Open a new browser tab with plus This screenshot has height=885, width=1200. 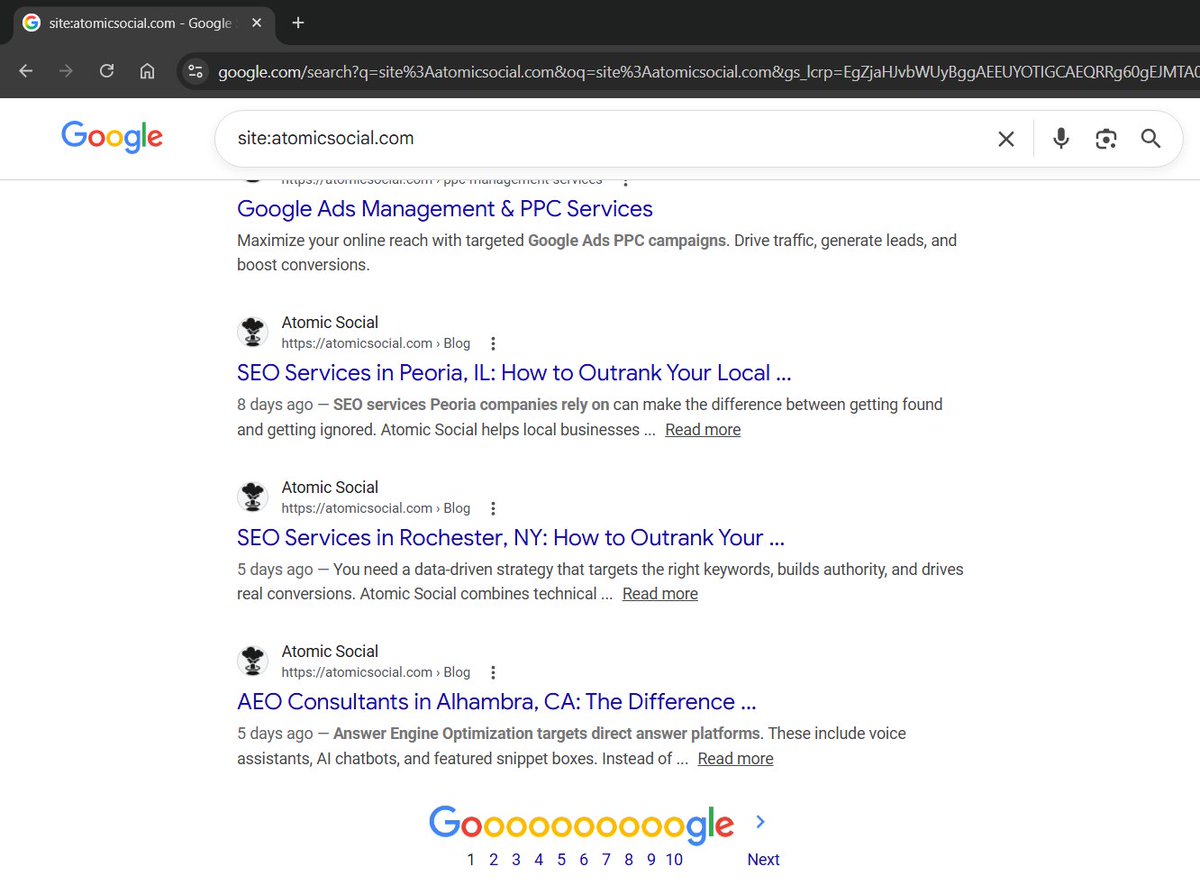[x=298, y=22]
